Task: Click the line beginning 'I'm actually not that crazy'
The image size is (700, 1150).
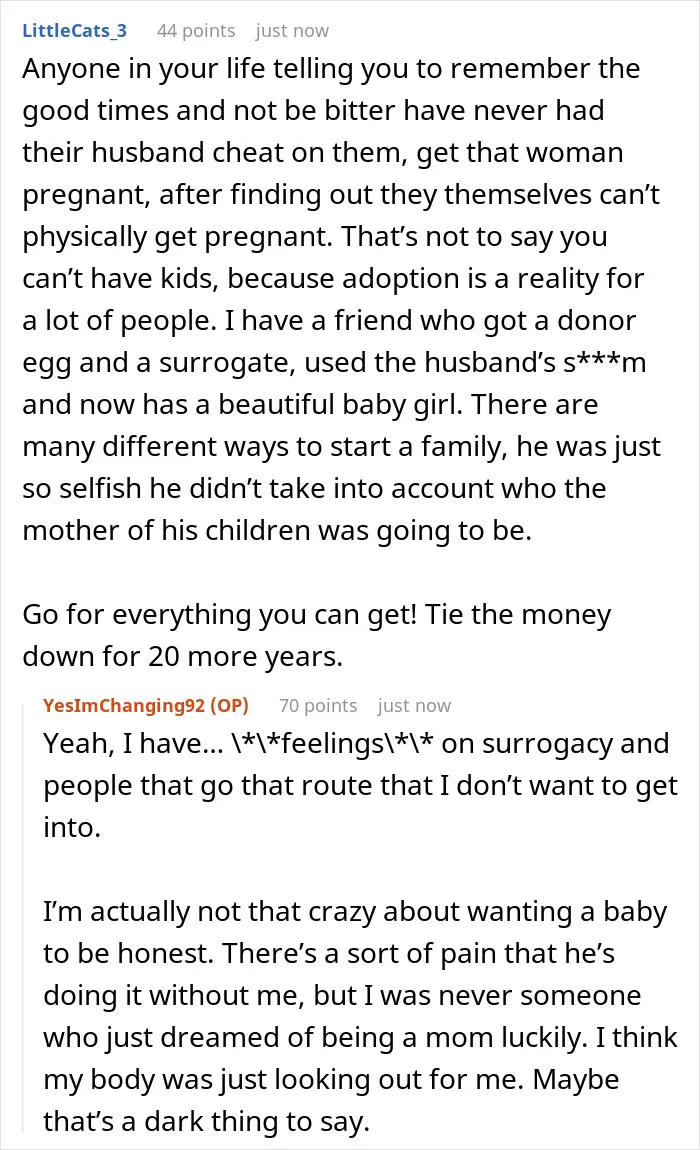Action: pos(355,912)
